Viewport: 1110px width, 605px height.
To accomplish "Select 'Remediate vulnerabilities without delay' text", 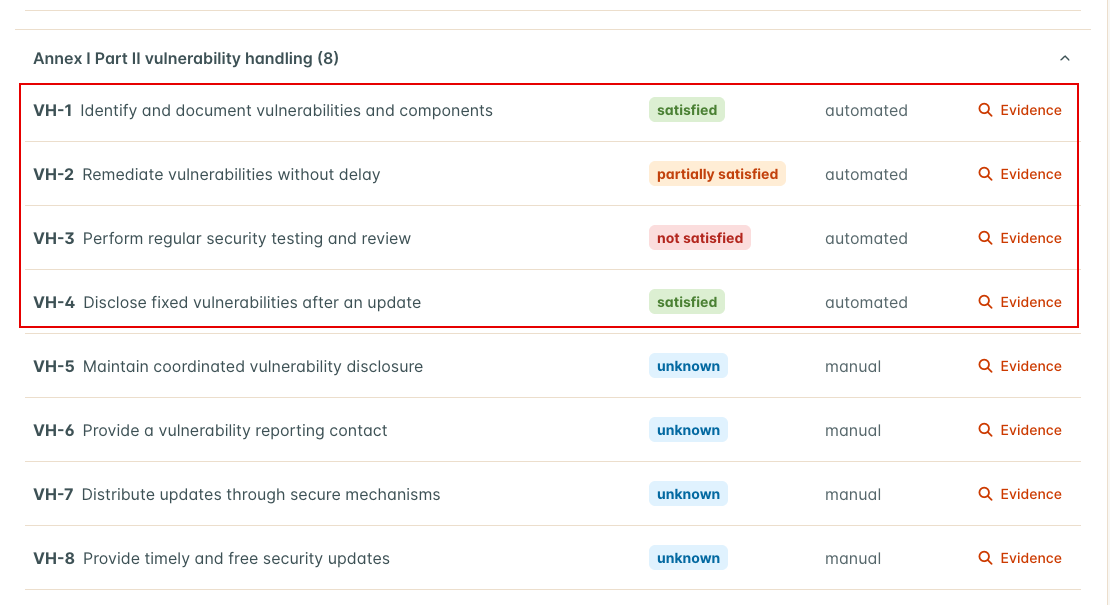I will (231, 175).
